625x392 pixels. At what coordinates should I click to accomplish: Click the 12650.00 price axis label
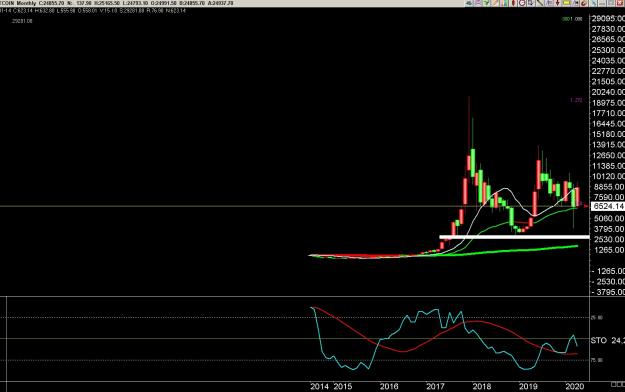(x=608, y=156)
